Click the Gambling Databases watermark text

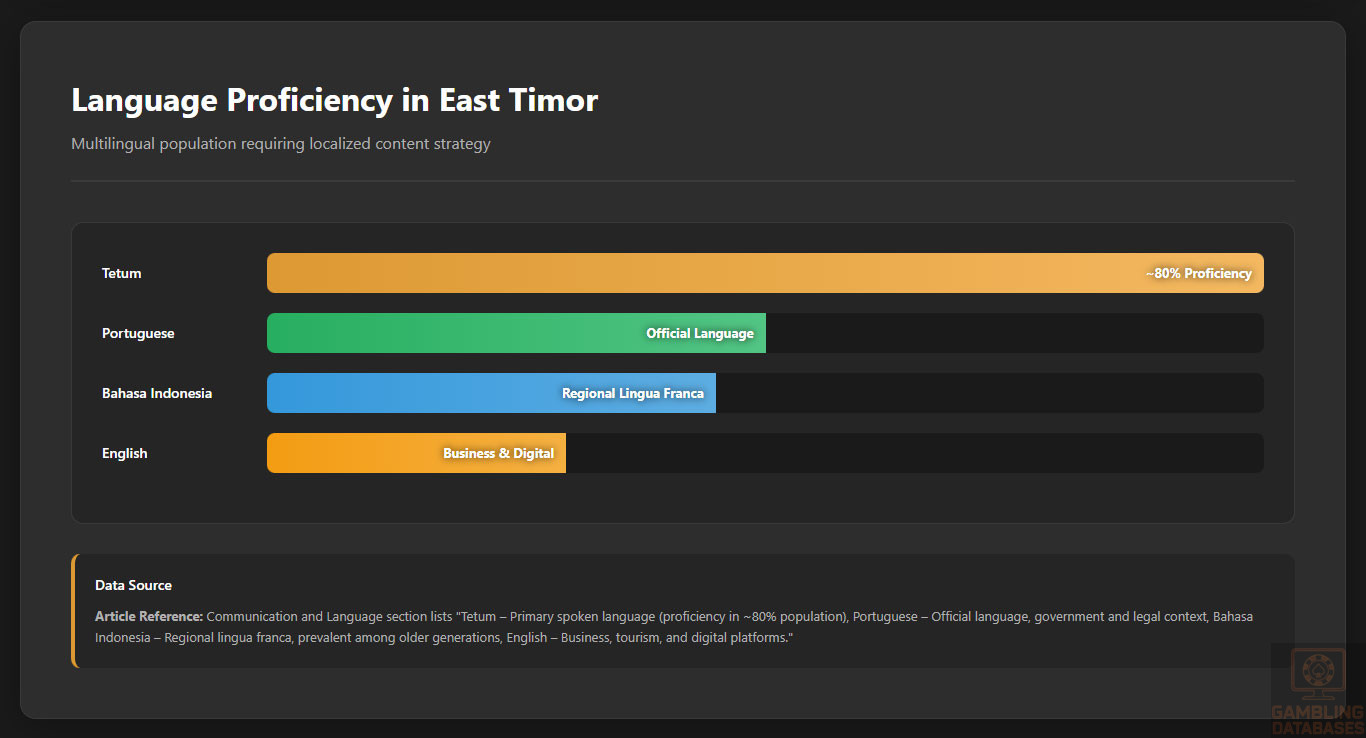(x=1317, y=719)
